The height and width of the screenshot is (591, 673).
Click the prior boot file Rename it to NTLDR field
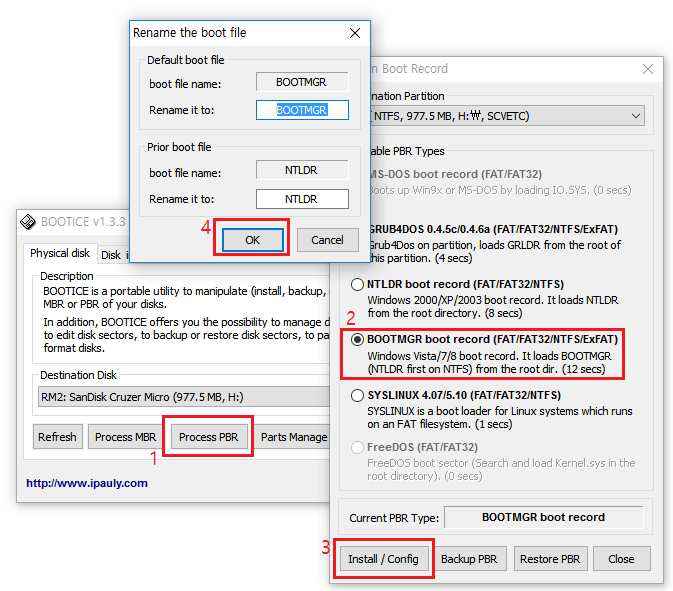302,199
